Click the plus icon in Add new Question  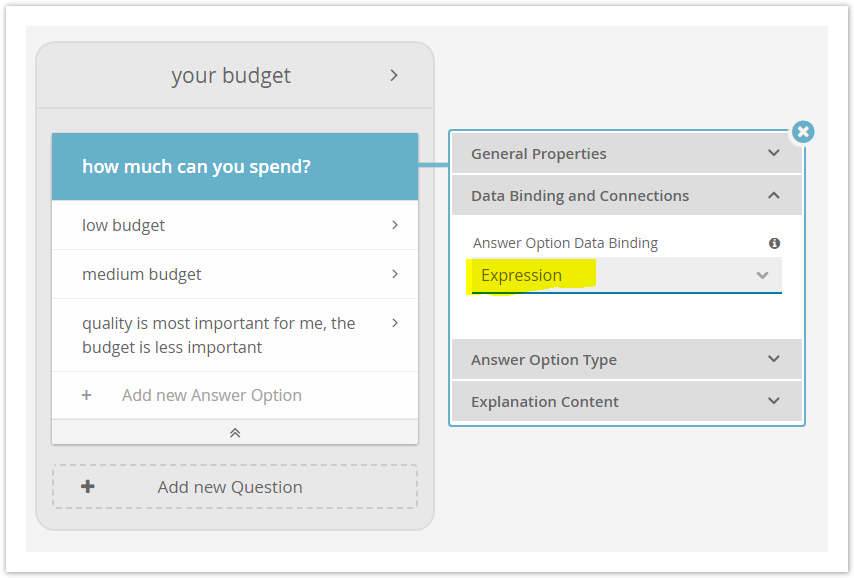click(88, 486)
